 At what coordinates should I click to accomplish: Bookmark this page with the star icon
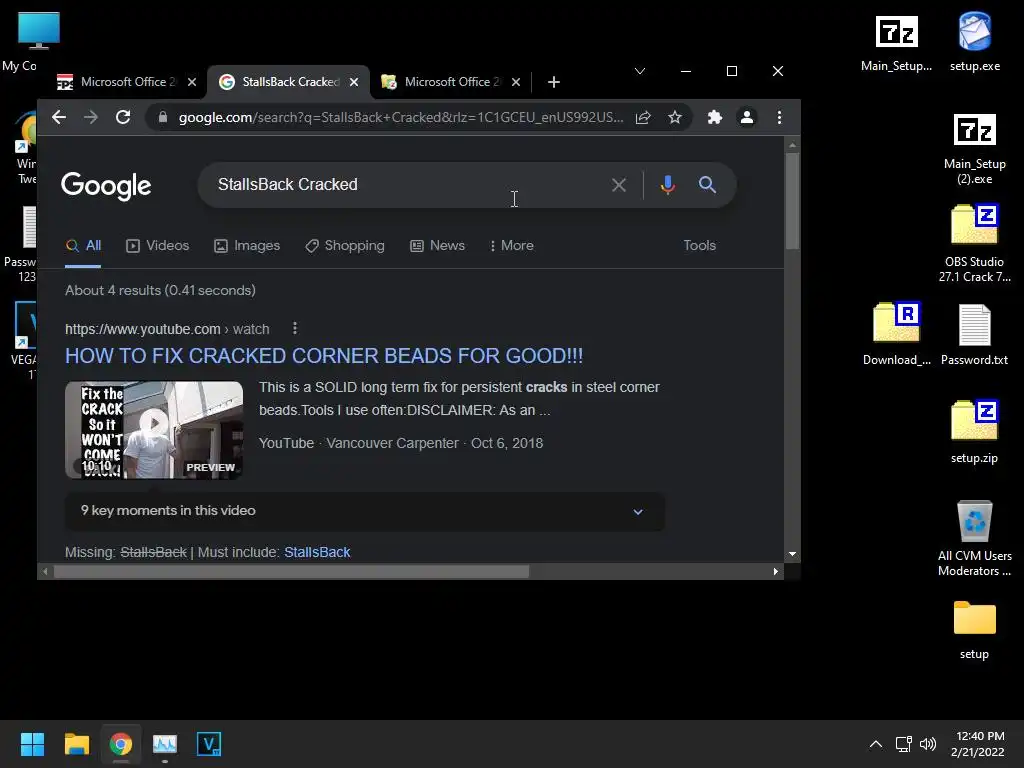675,118
